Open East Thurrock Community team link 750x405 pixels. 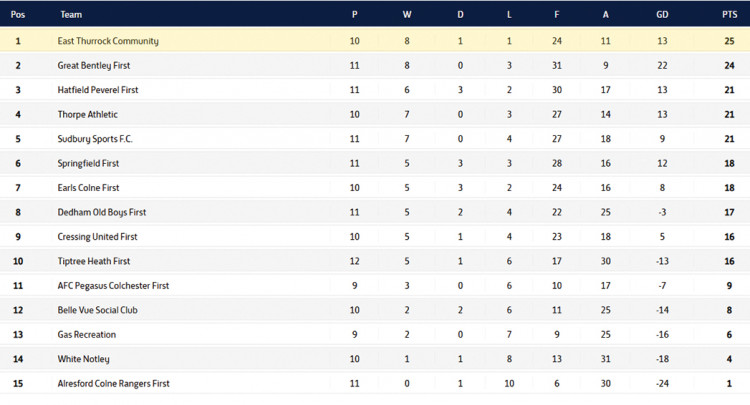pos(108,41)
